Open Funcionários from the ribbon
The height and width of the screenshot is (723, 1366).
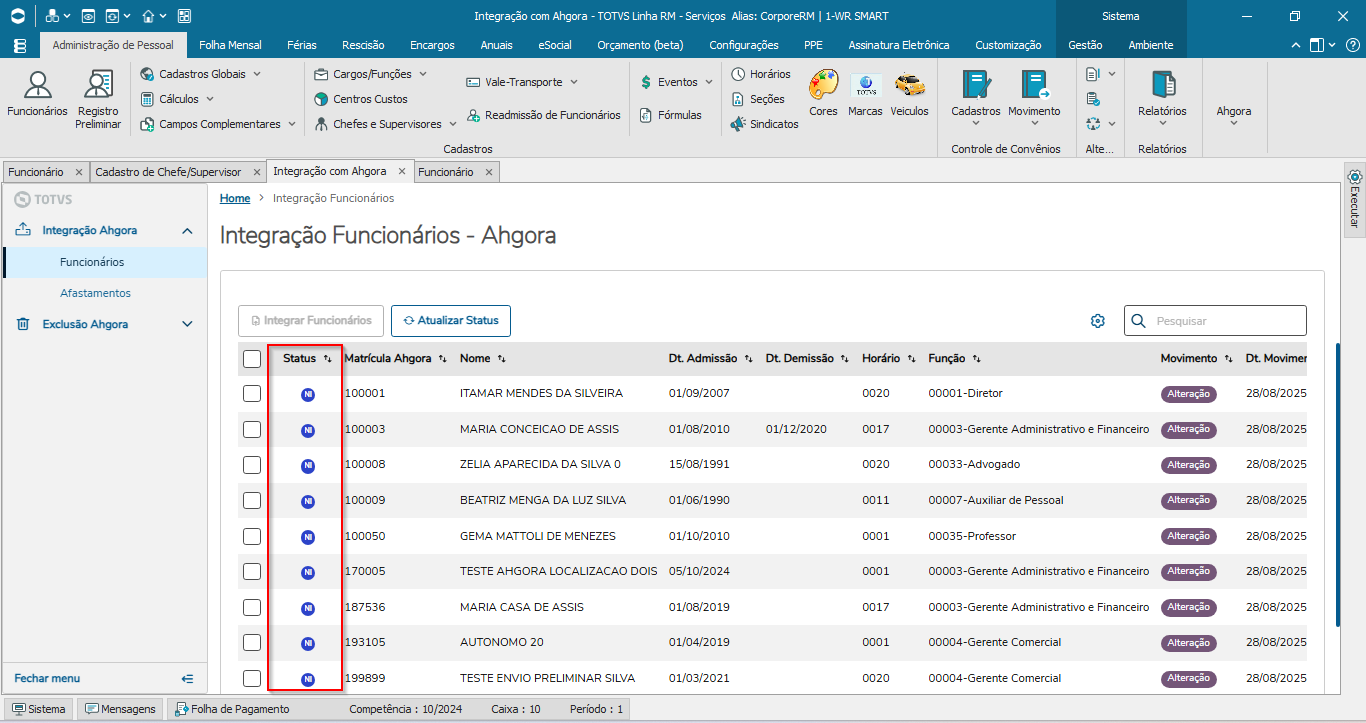pos(37,95)
